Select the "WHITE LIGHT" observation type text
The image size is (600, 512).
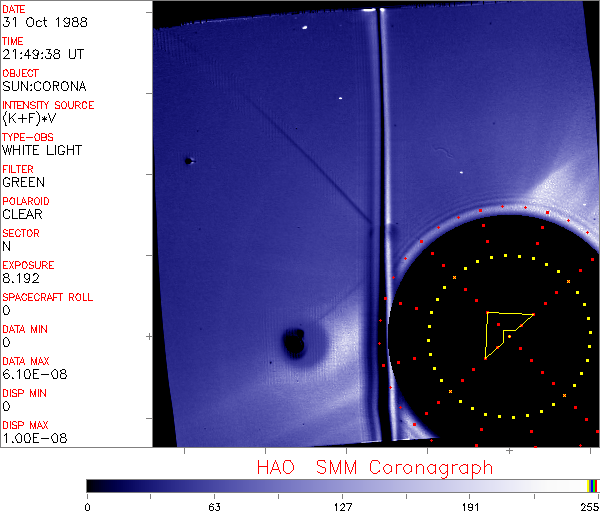pos(42,150)
